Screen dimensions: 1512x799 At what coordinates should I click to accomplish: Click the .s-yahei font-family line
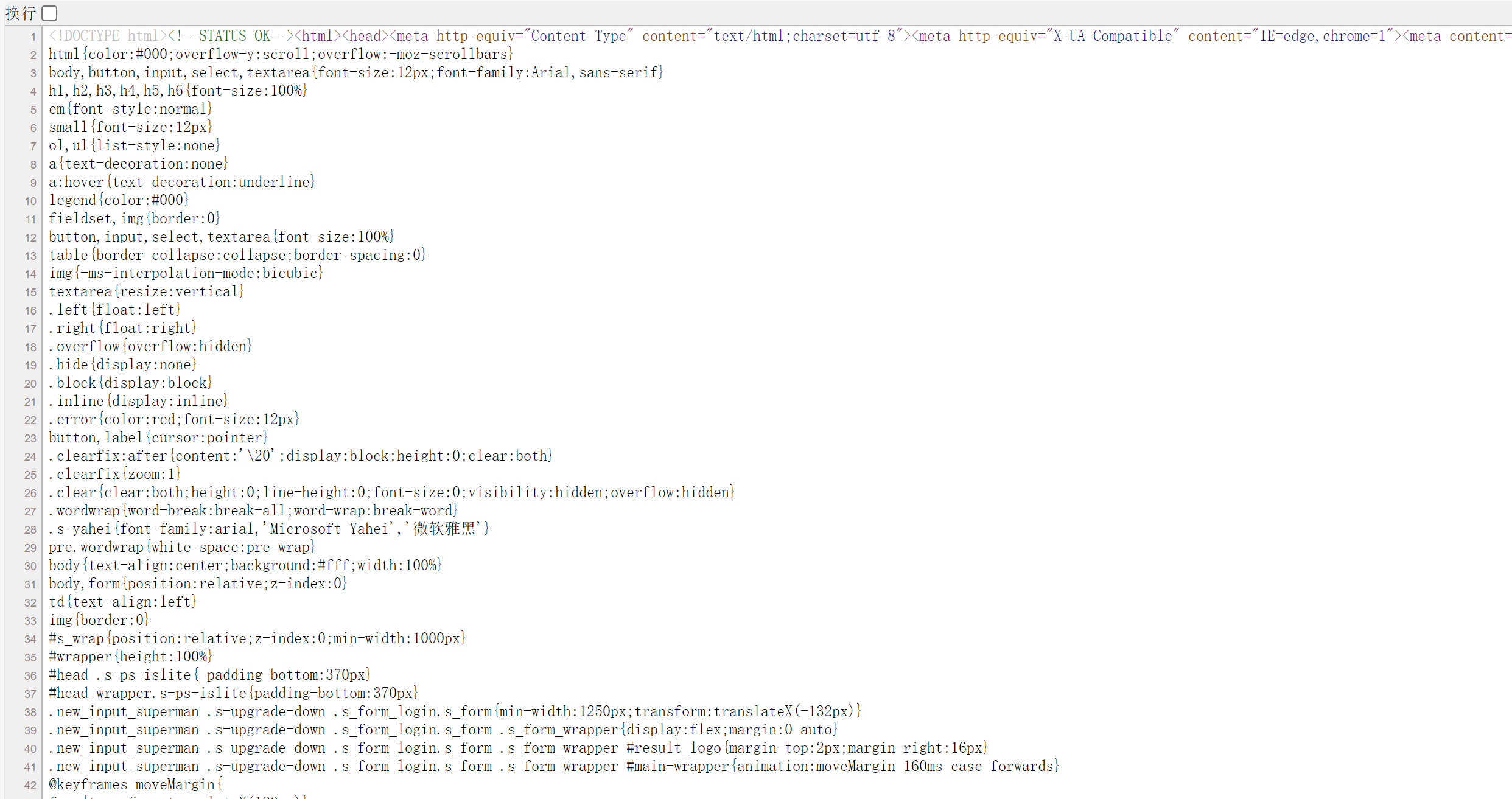pos(269,529)
